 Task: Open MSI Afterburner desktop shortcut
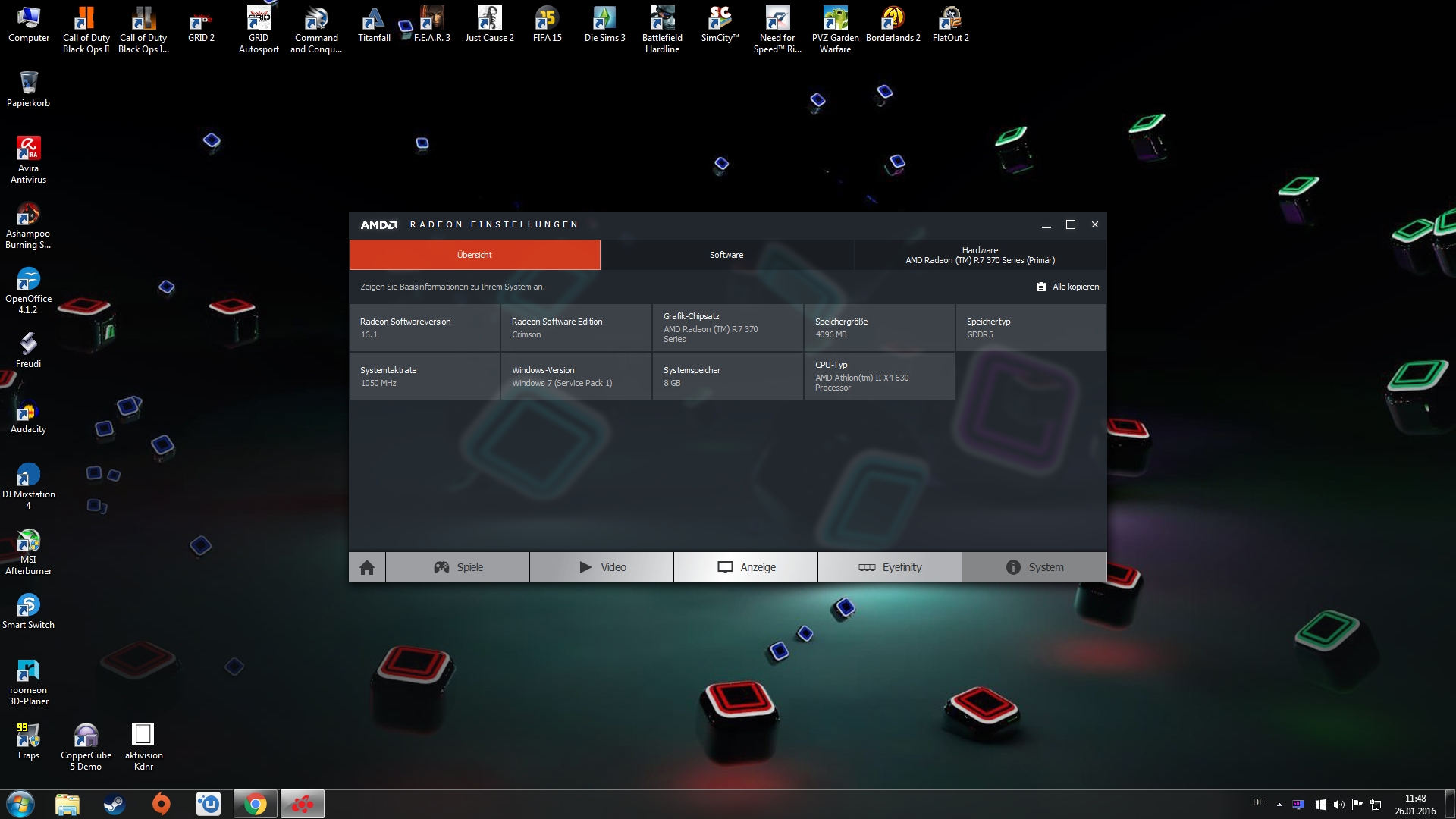[x=28, y=541]
